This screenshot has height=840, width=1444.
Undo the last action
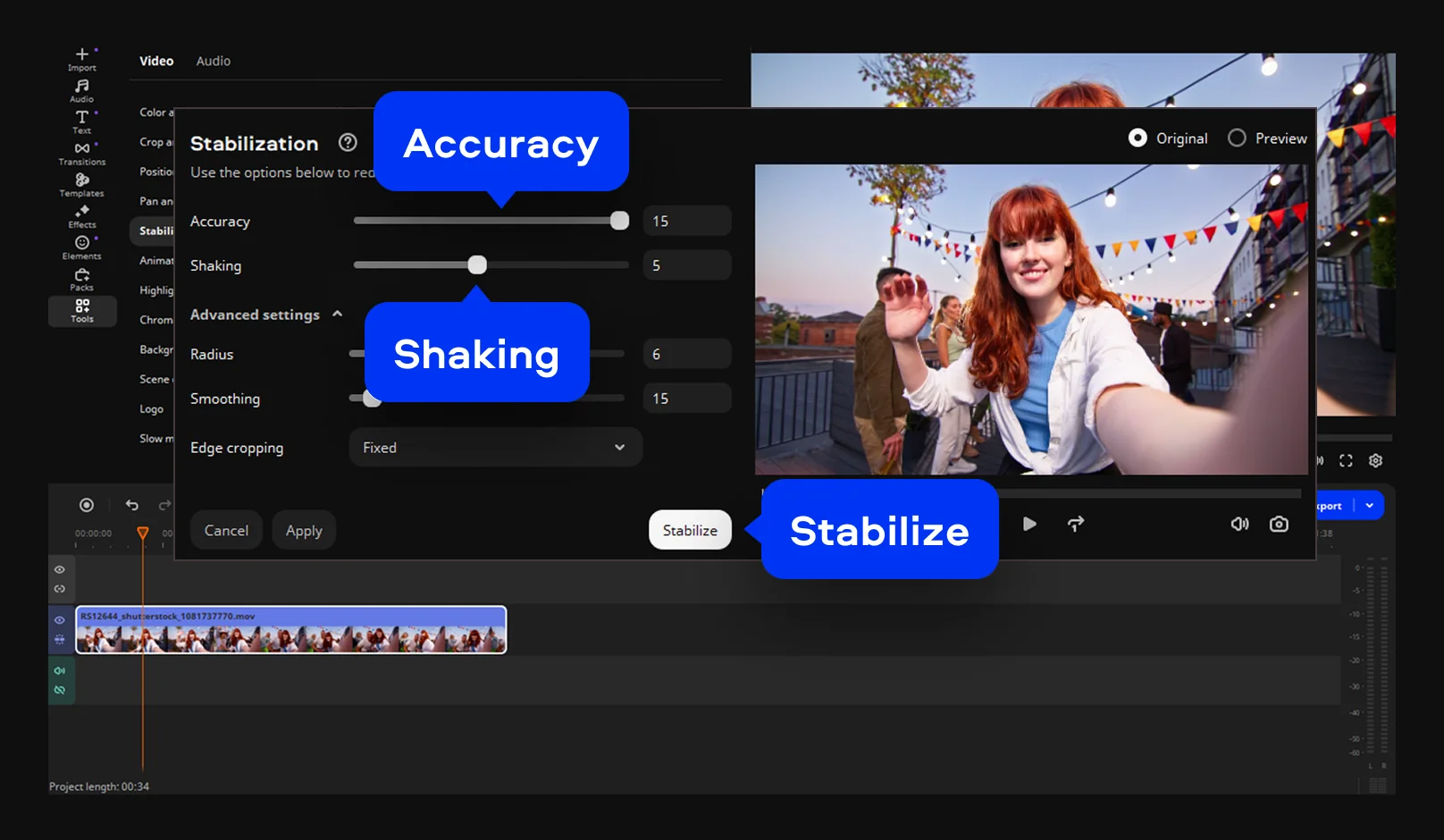coord(132,505)
